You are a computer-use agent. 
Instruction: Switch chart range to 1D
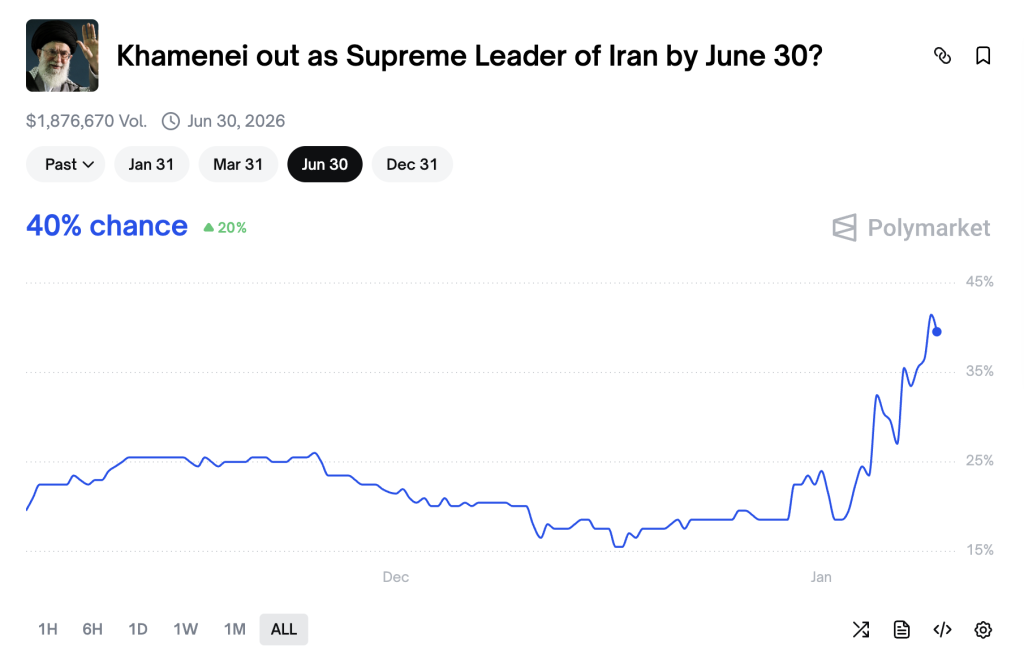click(138, 629)
